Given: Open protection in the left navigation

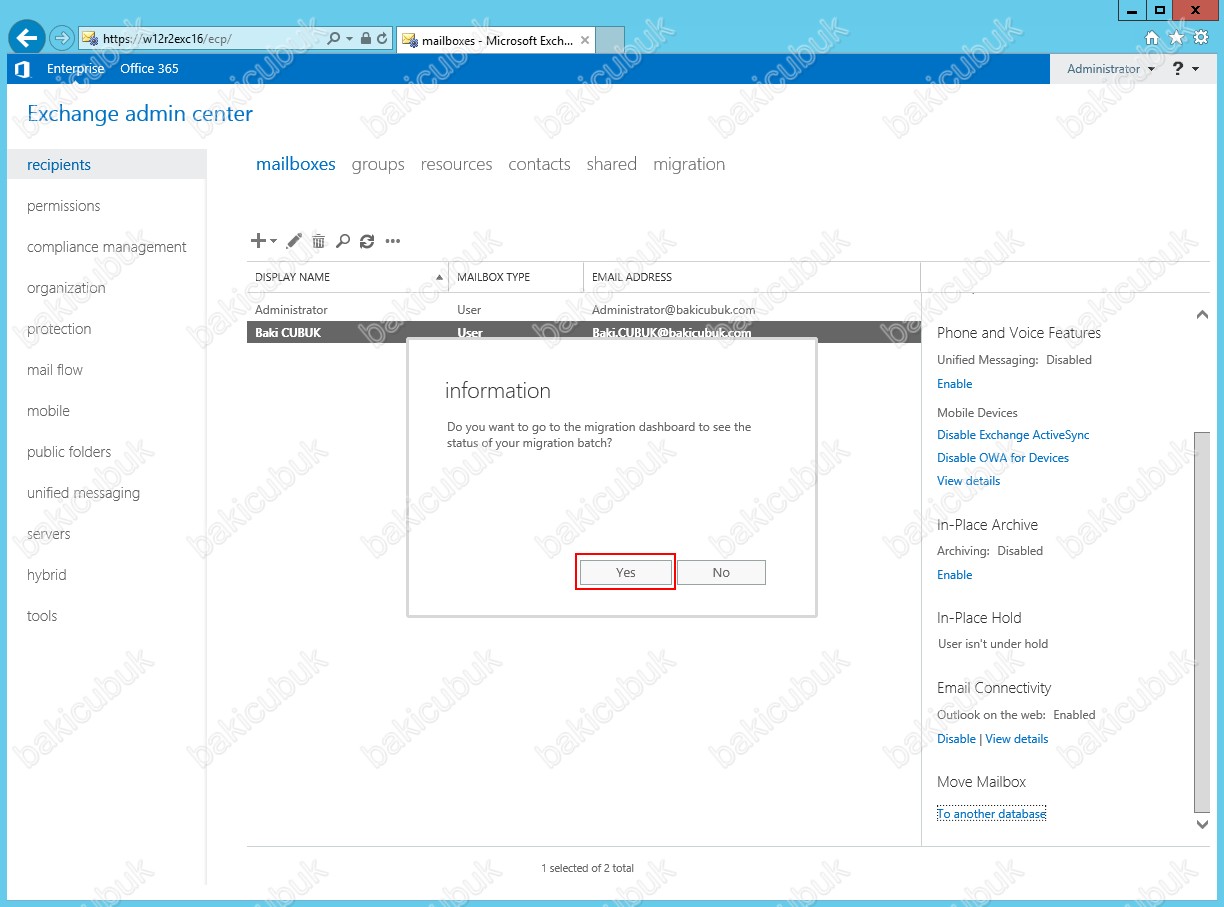Looking at the screenshot, I should [59, 329].
